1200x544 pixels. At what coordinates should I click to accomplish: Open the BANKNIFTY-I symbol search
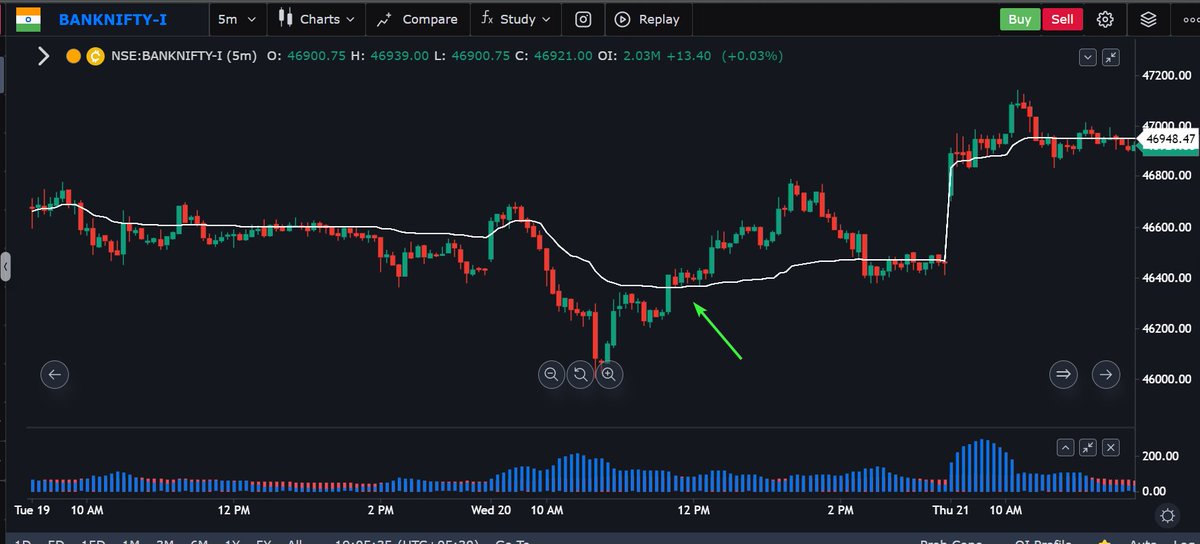click(x=113, y=19)
